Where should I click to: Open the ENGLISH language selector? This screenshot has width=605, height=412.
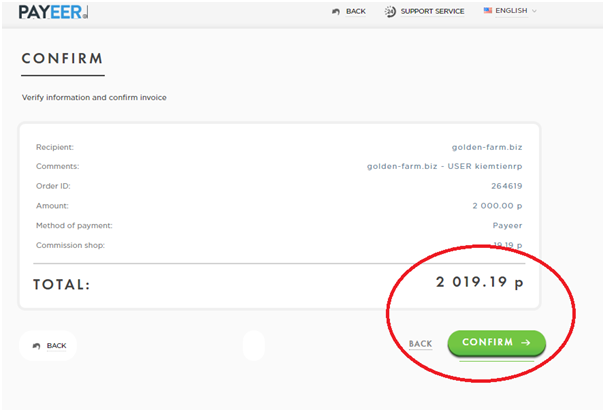(x=510, y=11)
